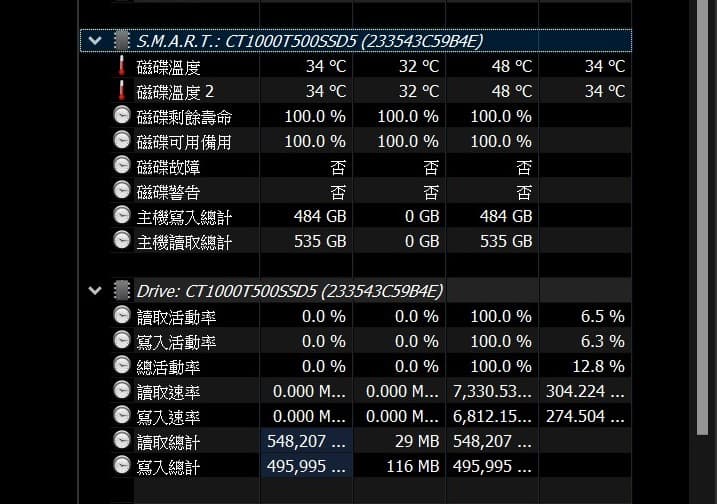
Task: Click thermometer icon for 磁碟溫度 2
Action: [122, 91]
